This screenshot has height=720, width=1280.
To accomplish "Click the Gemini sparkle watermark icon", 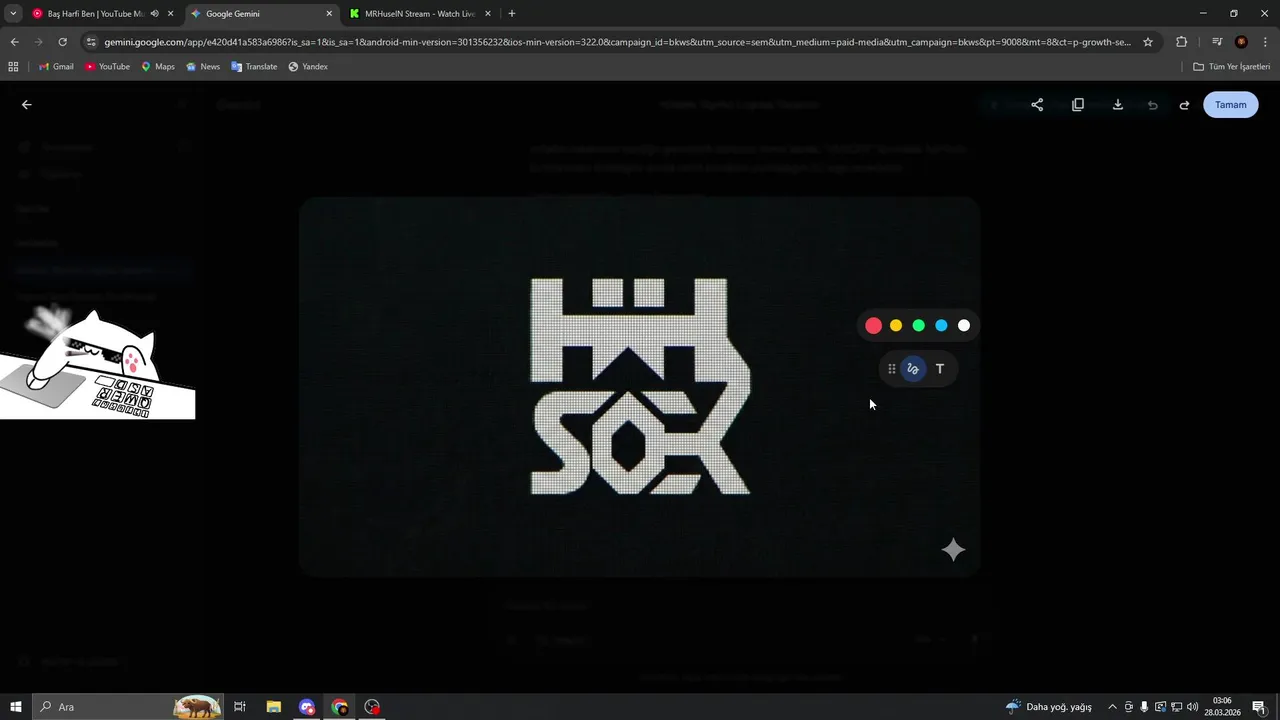I will click(953, 550).
